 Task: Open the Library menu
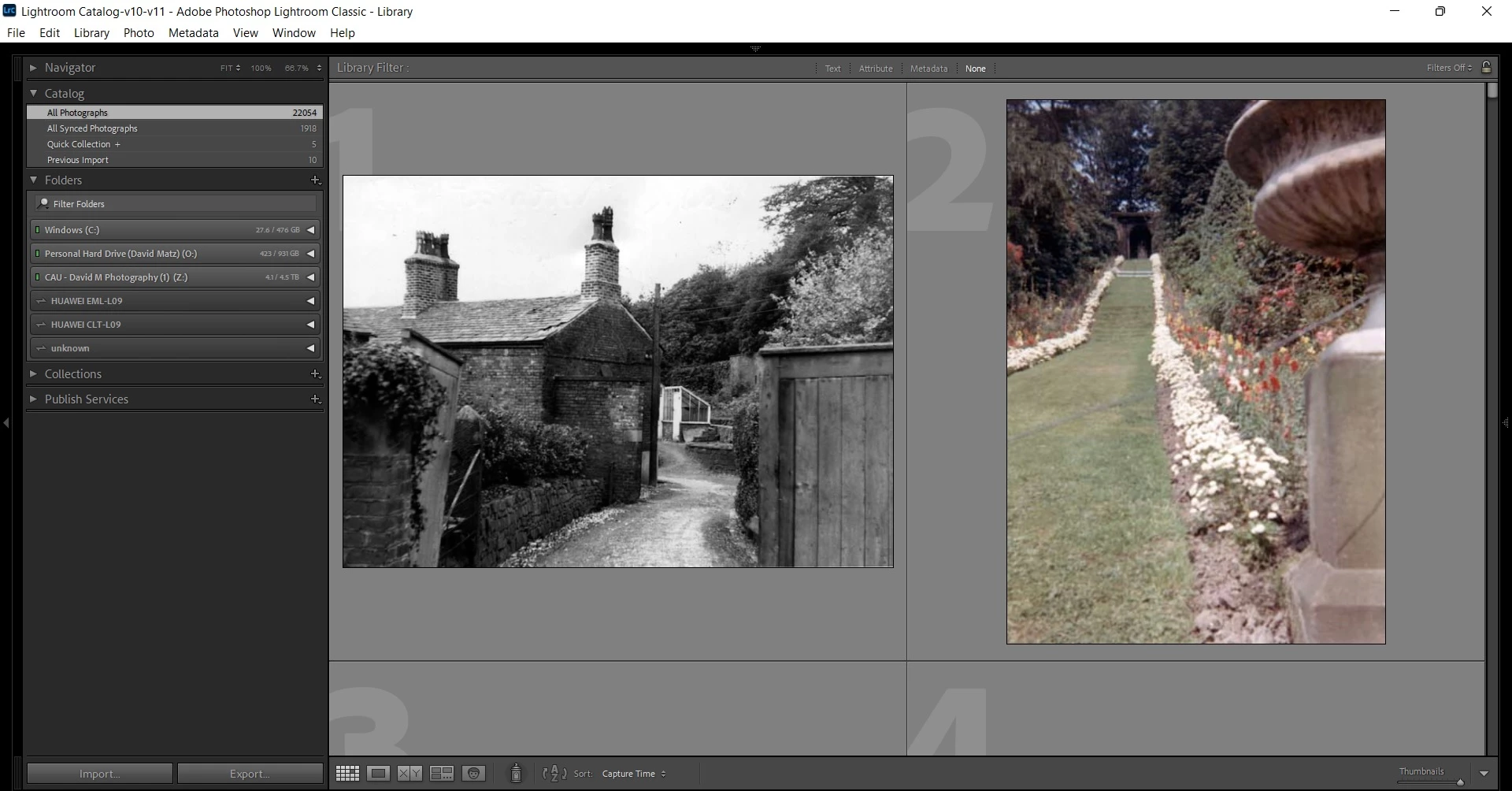click(x=91, y=33)
